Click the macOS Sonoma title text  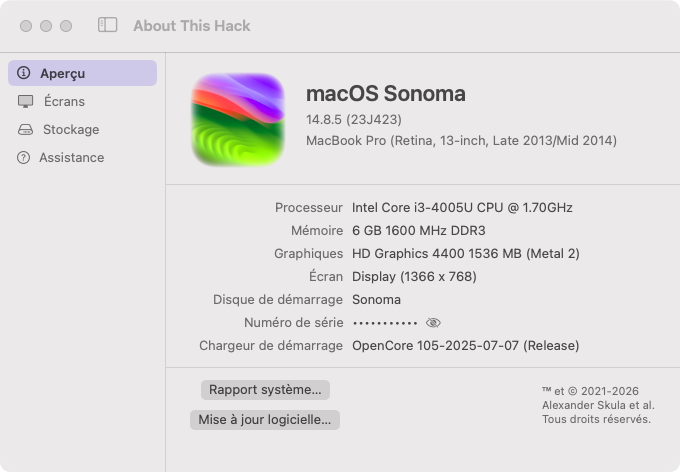[x=386, y=94]
